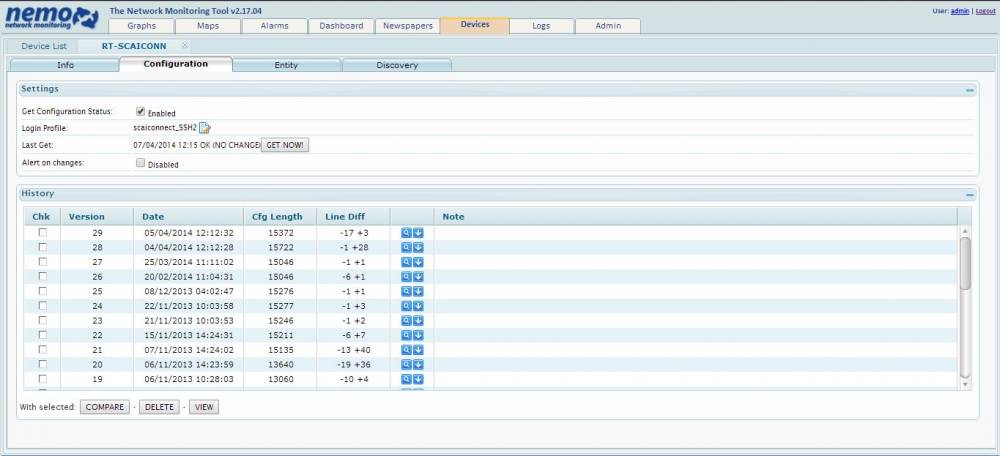Screen dimensions: 1000x456
Task: Click the VIEW button
Action: [x=204, y=407]
